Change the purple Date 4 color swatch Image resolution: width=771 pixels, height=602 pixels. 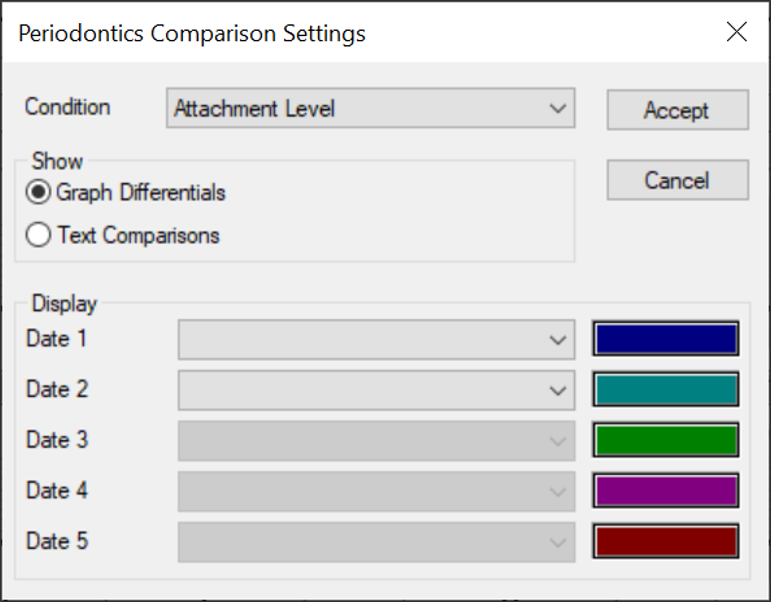click(x=665, y=491)
